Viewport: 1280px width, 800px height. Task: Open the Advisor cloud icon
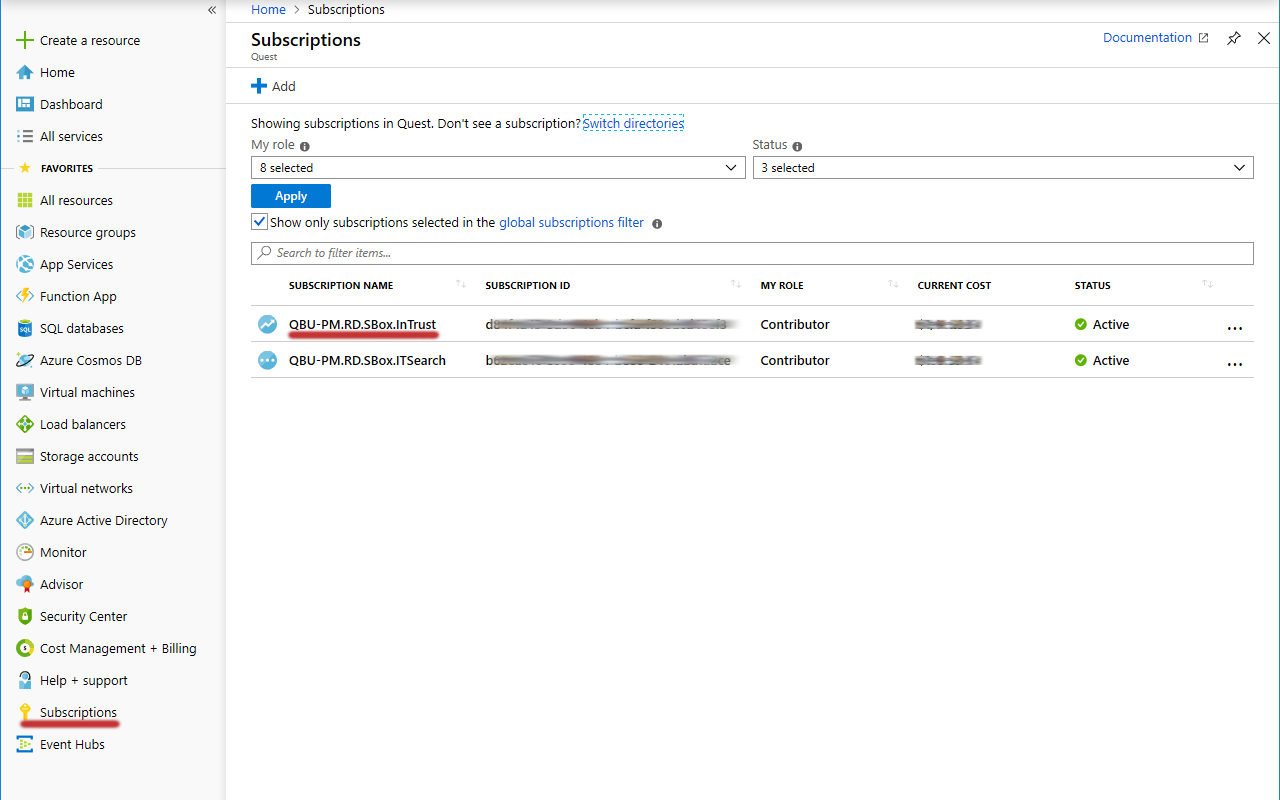(25, 584)
